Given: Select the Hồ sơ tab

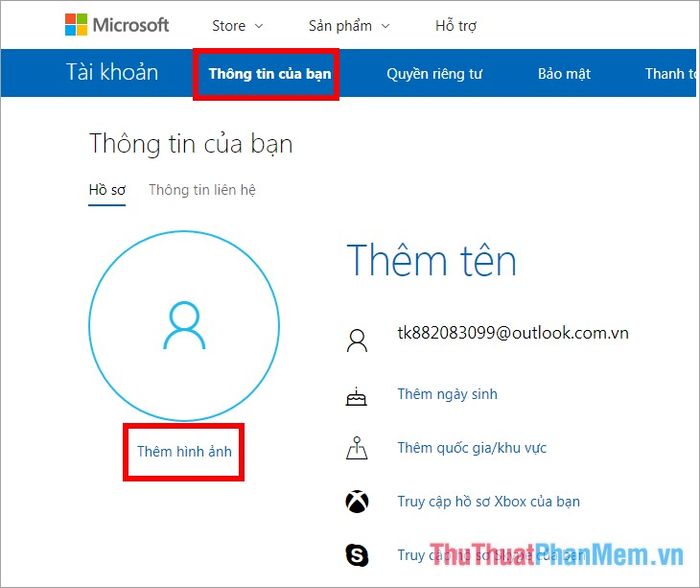Looking at the screenshot, I should 107,190.
